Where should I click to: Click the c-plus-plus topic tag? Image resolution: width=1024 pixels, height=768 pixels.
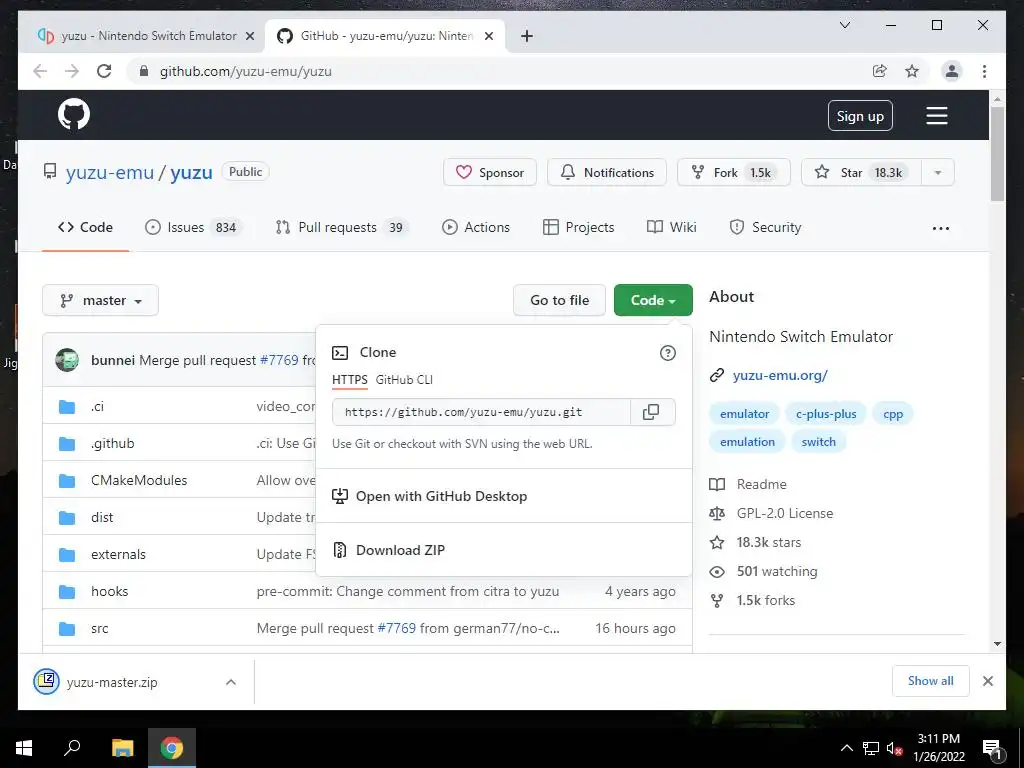[x=825, y=414]
